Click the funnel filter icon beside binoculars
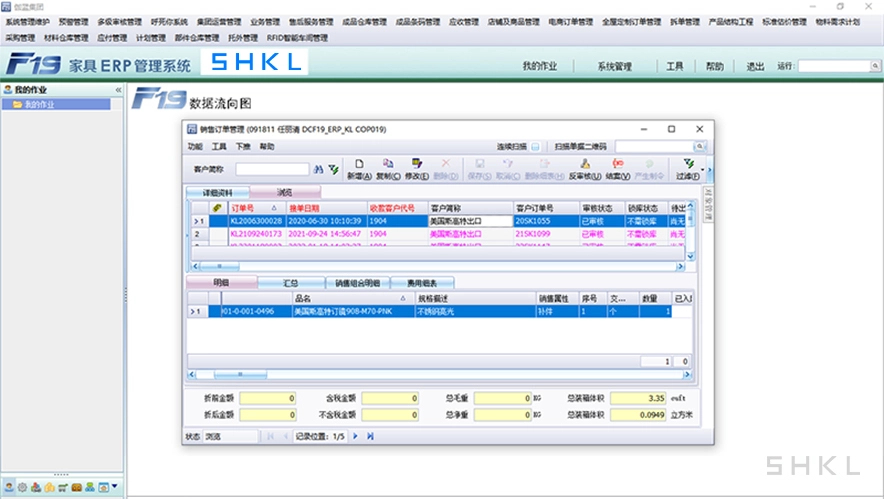Image resolution: width=884 pixels, height=499 pixels. (334, 169)
